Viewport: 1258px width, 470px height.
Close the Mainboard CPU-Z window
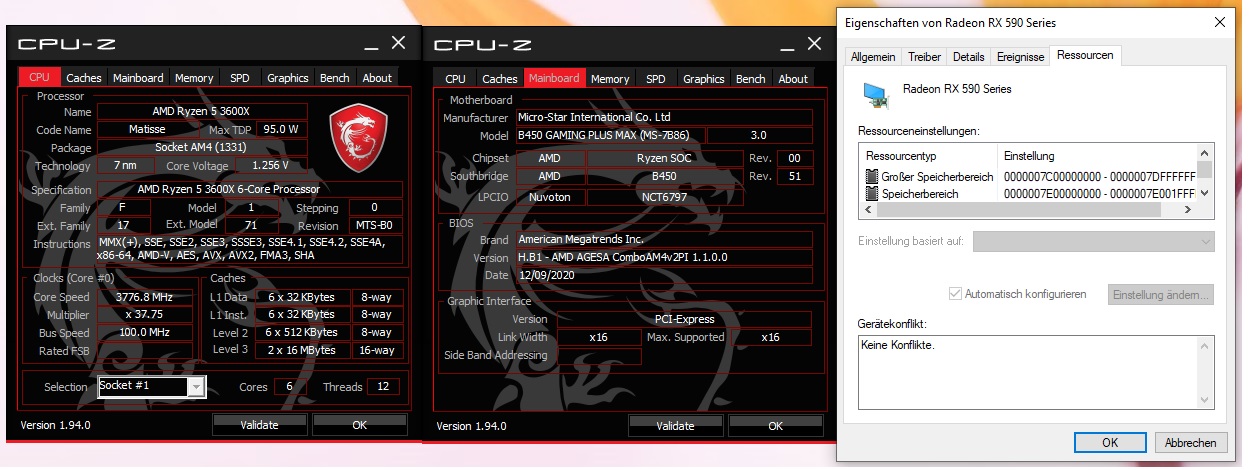click(814, 43)
